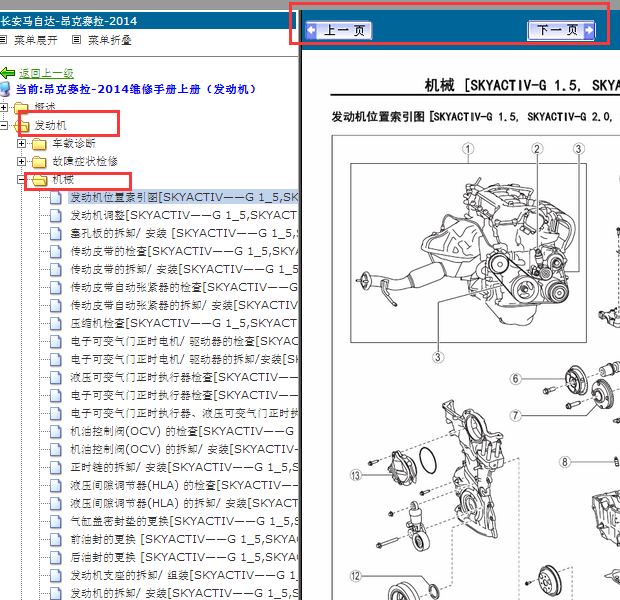Viewport: 620px width, 600px height.
Task: Click the 上一页 previous page button
Action: click(x=338, y=30)
